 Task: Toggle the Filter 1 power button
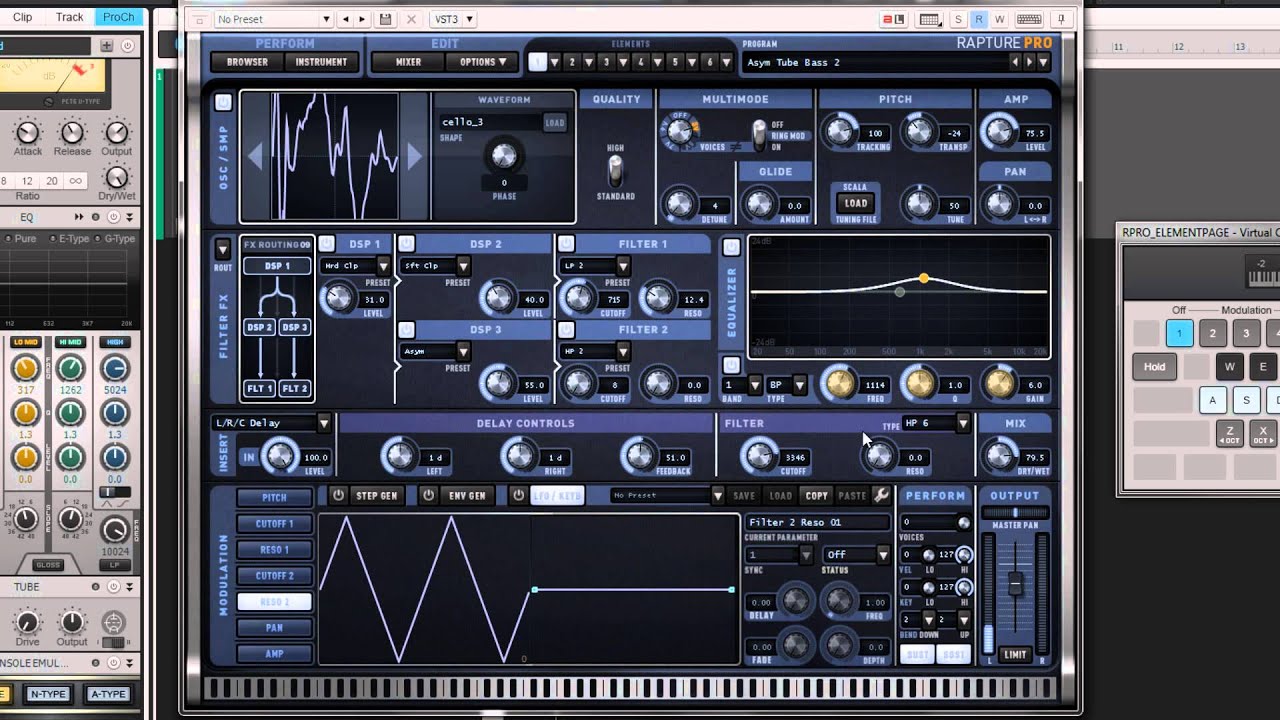click(566, 243)
